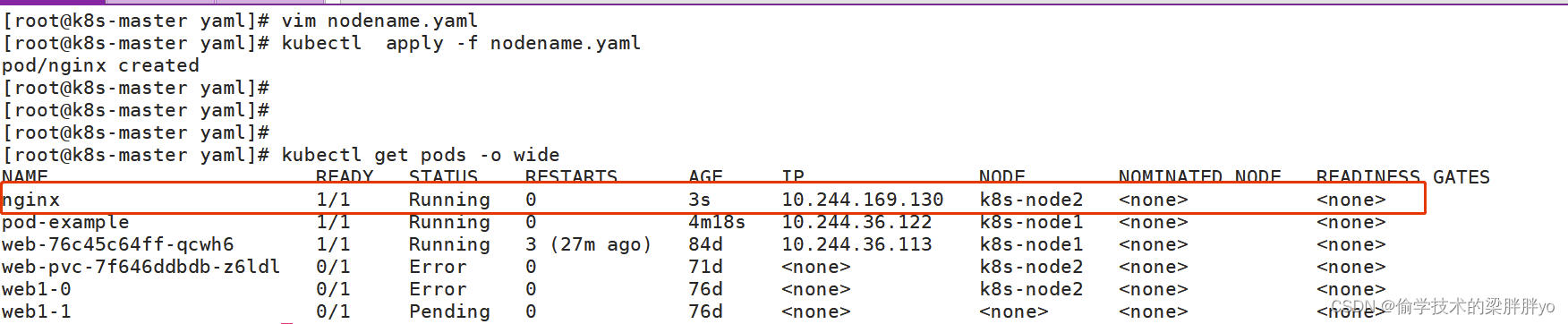Click the READINESS GATES column header
This screenshot has height=324, width=1568.
click(x=1402, y=176)
